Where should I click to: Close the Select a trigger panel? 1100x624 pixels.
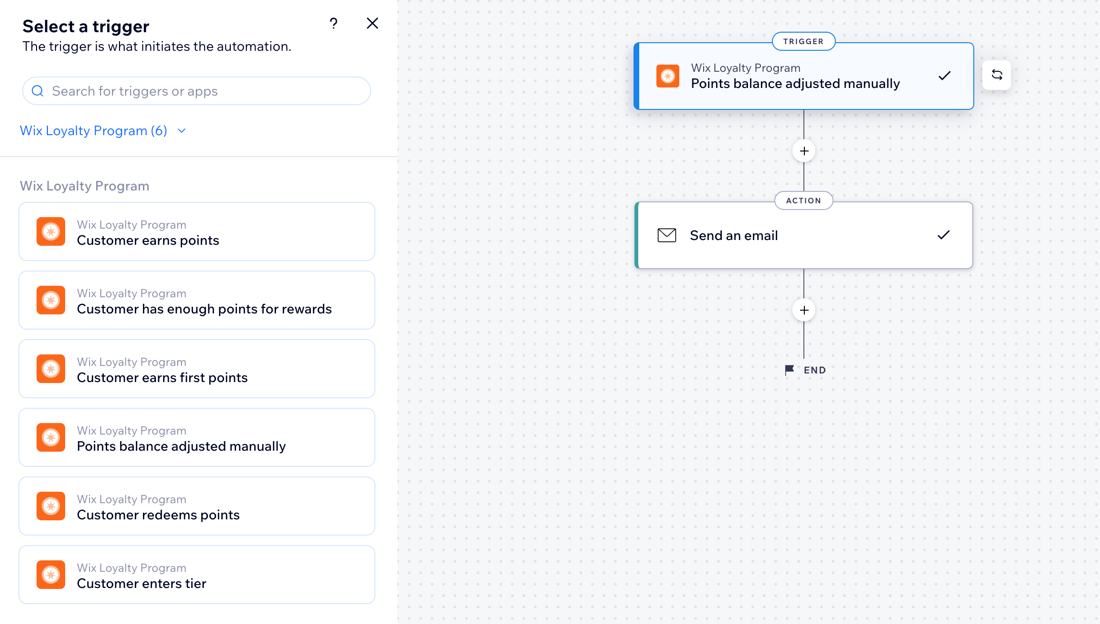pos(373,23)
